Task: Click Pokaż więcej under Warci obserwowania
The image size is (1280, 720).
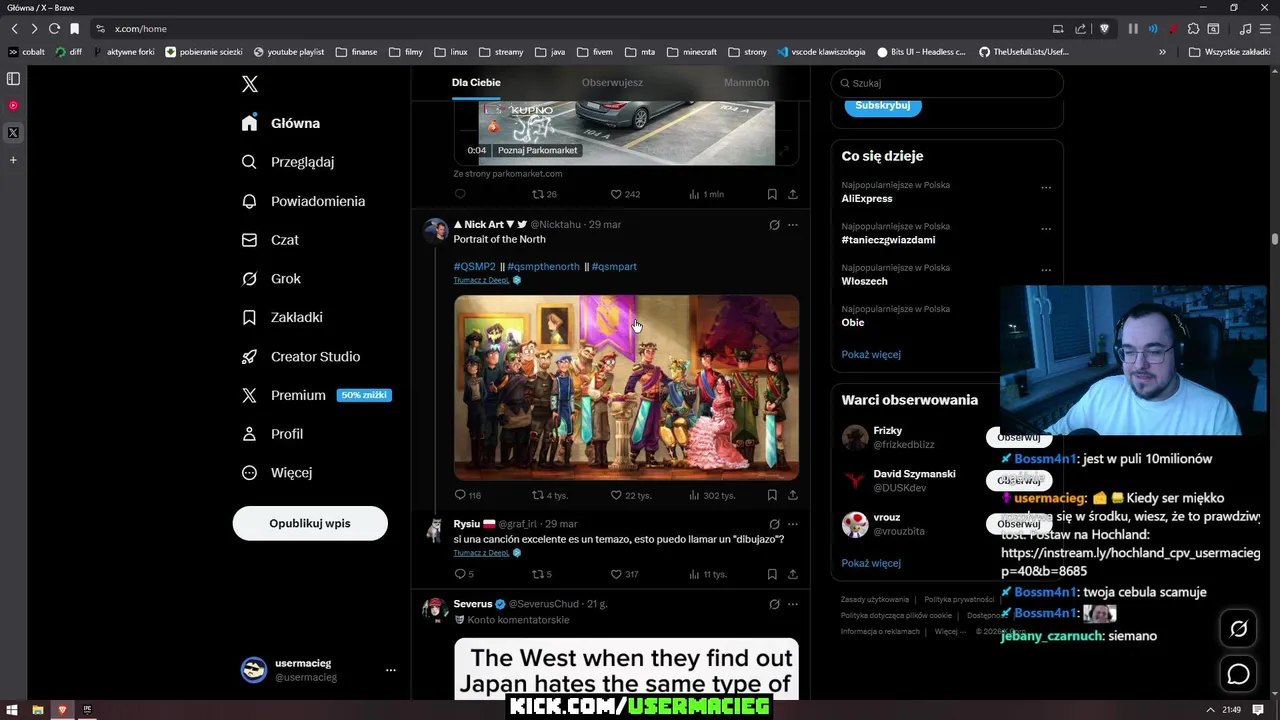Action: [871, 563]
